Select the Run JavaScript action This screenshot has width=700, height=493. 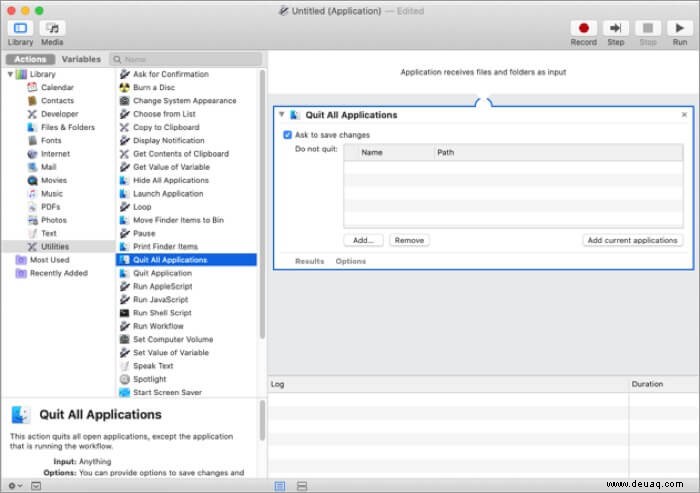point(160,299)
